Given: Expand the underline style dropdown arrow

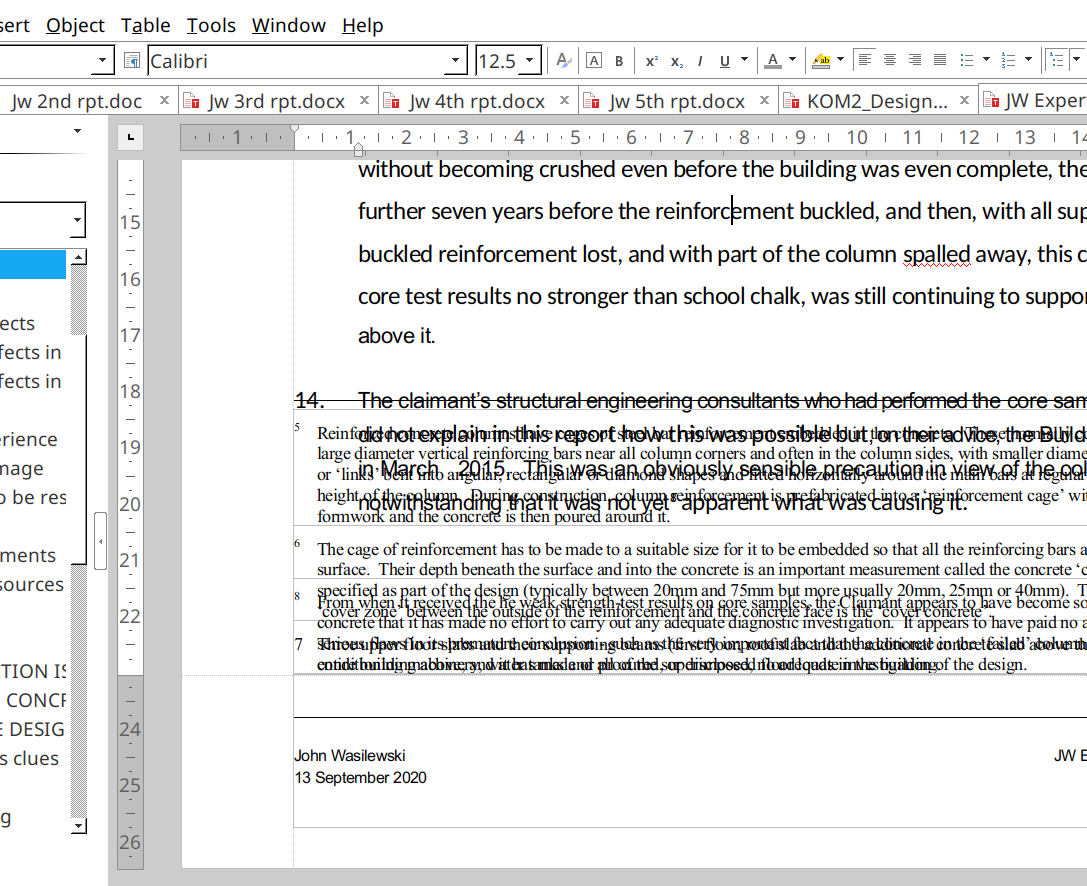Looking at the screenshot, I should coord(744,61).
